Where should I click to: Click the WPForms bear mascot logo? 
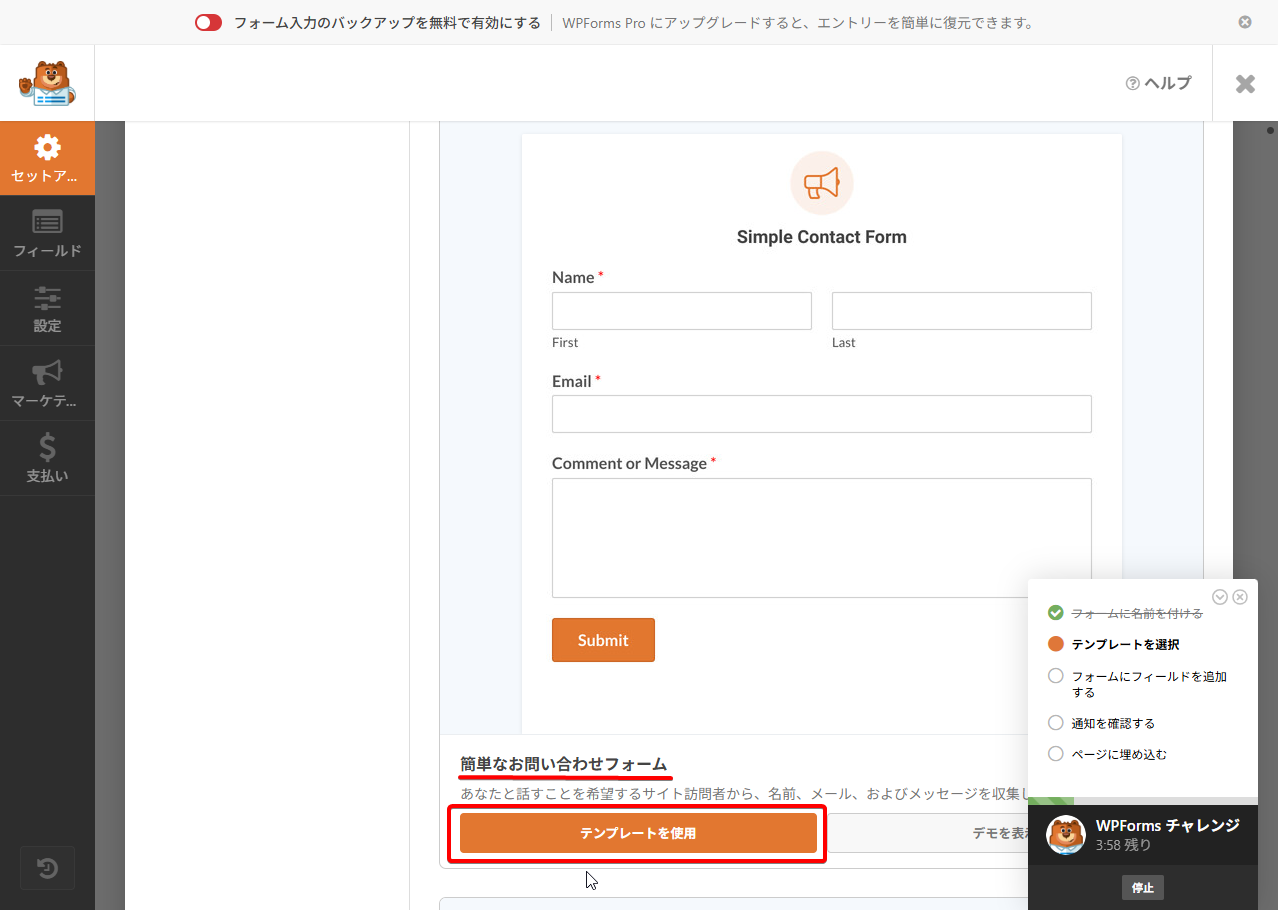click(47, 83)
